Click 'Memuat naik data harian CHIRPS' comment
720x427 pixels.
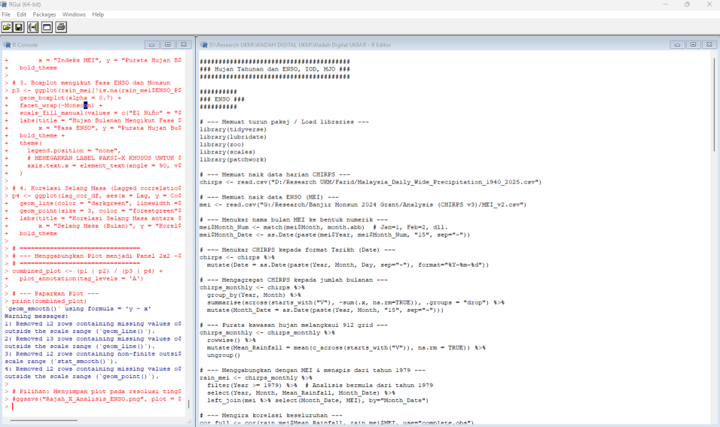pyautogui.click(x=275, y=174)
